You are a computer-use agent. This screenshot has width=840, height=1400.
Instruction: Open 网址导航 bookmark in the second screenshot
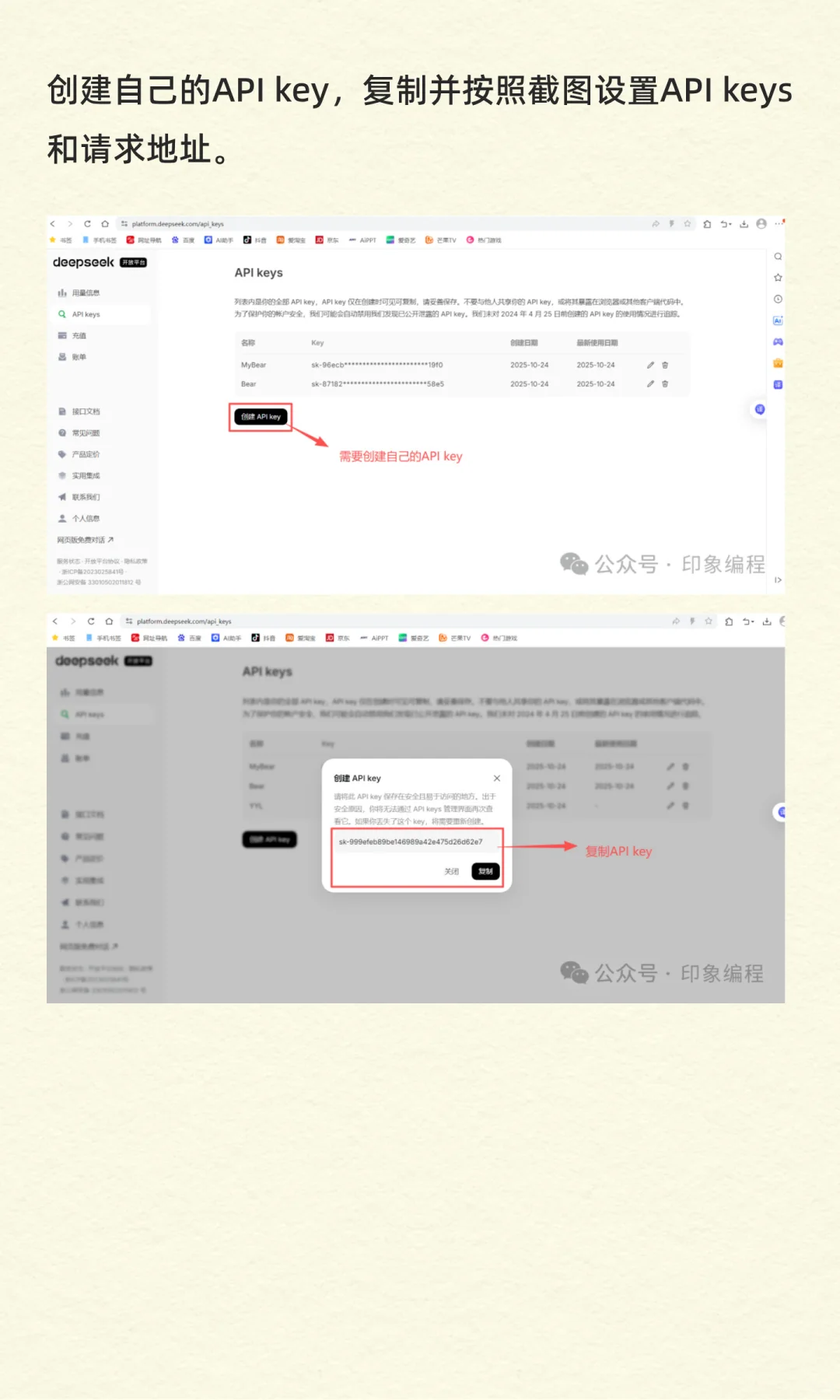(149, 638)
